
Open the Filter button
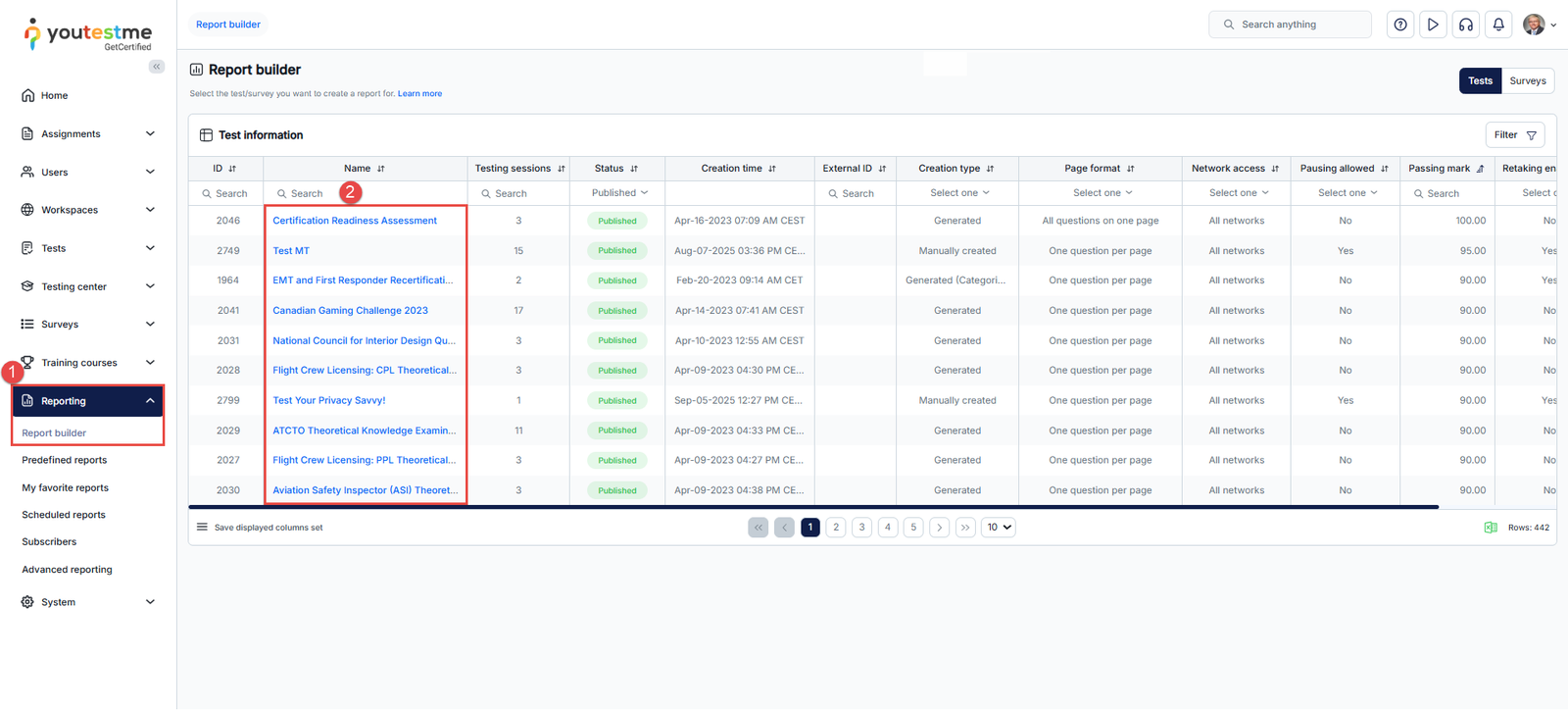click(1514, 135)
